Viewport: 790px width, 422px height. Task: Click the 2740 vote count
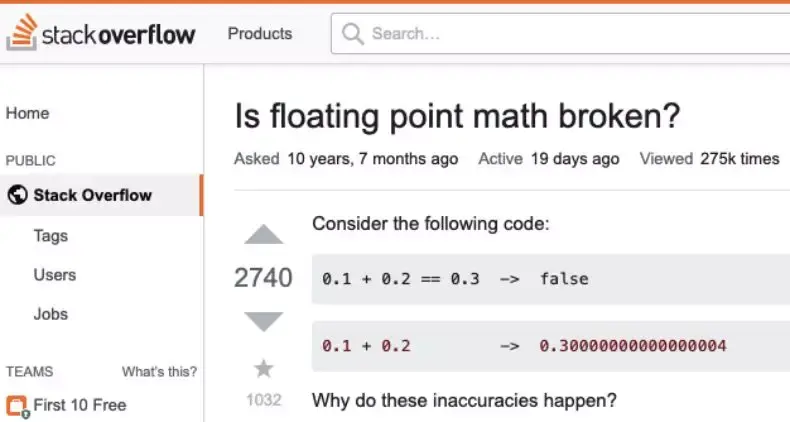click(263, 278)
